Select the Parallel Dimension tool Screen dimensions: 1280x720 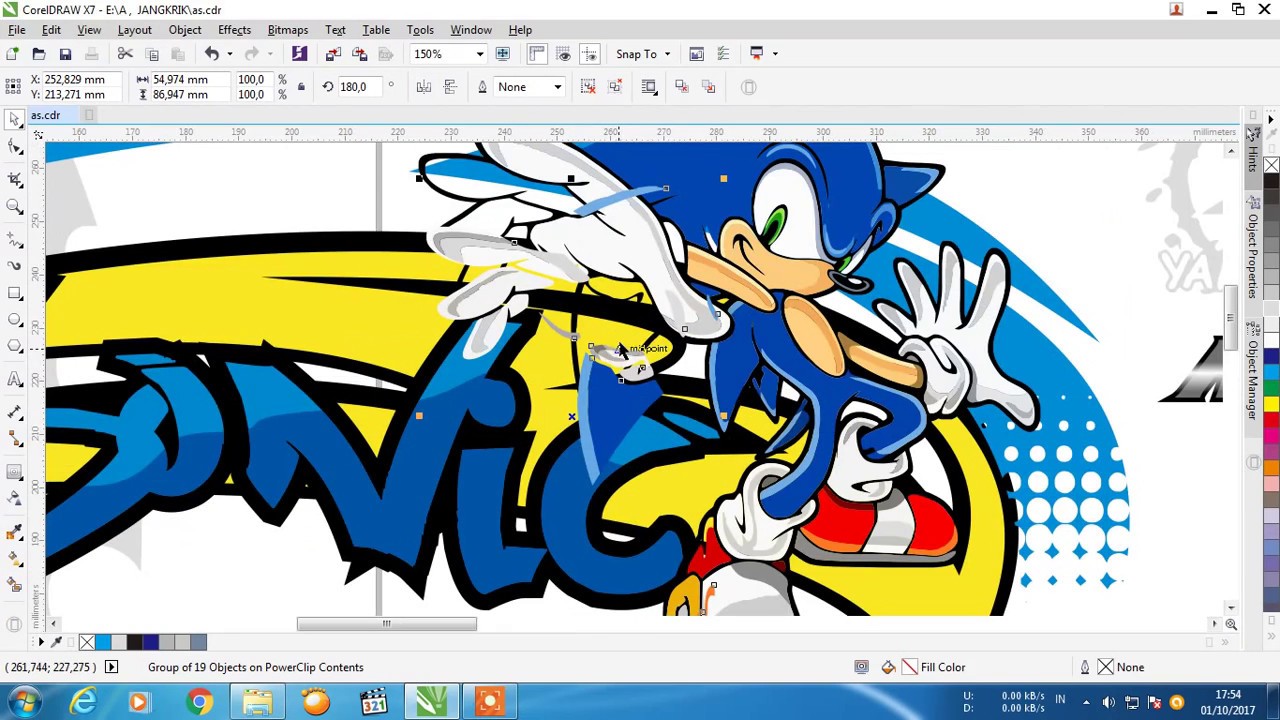[x=15, y=411]
